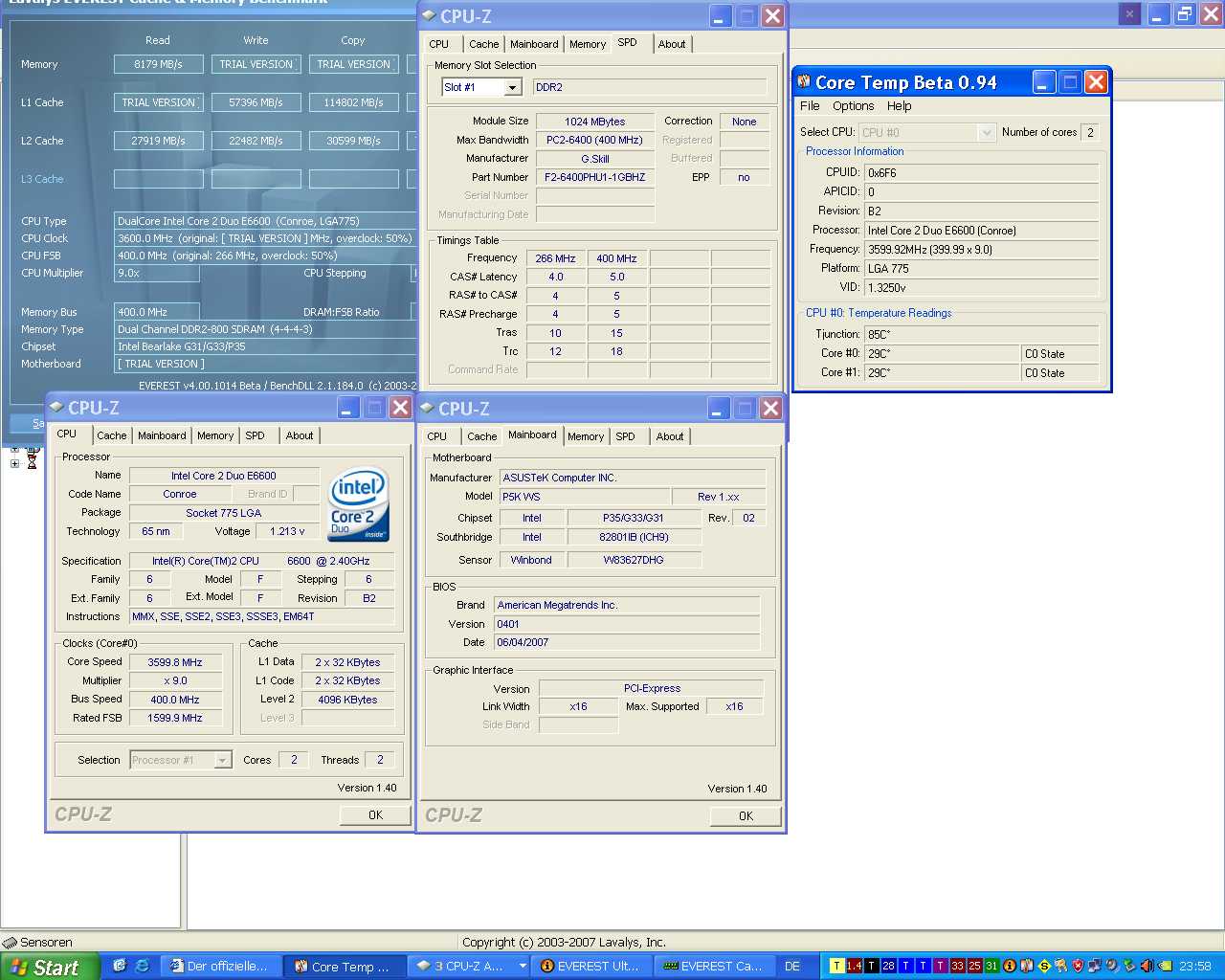The width and height of the screenshot is (1225, 980).
Task: Click the blue 28 temperature tray icon
Action: click(x=889, y=967)
